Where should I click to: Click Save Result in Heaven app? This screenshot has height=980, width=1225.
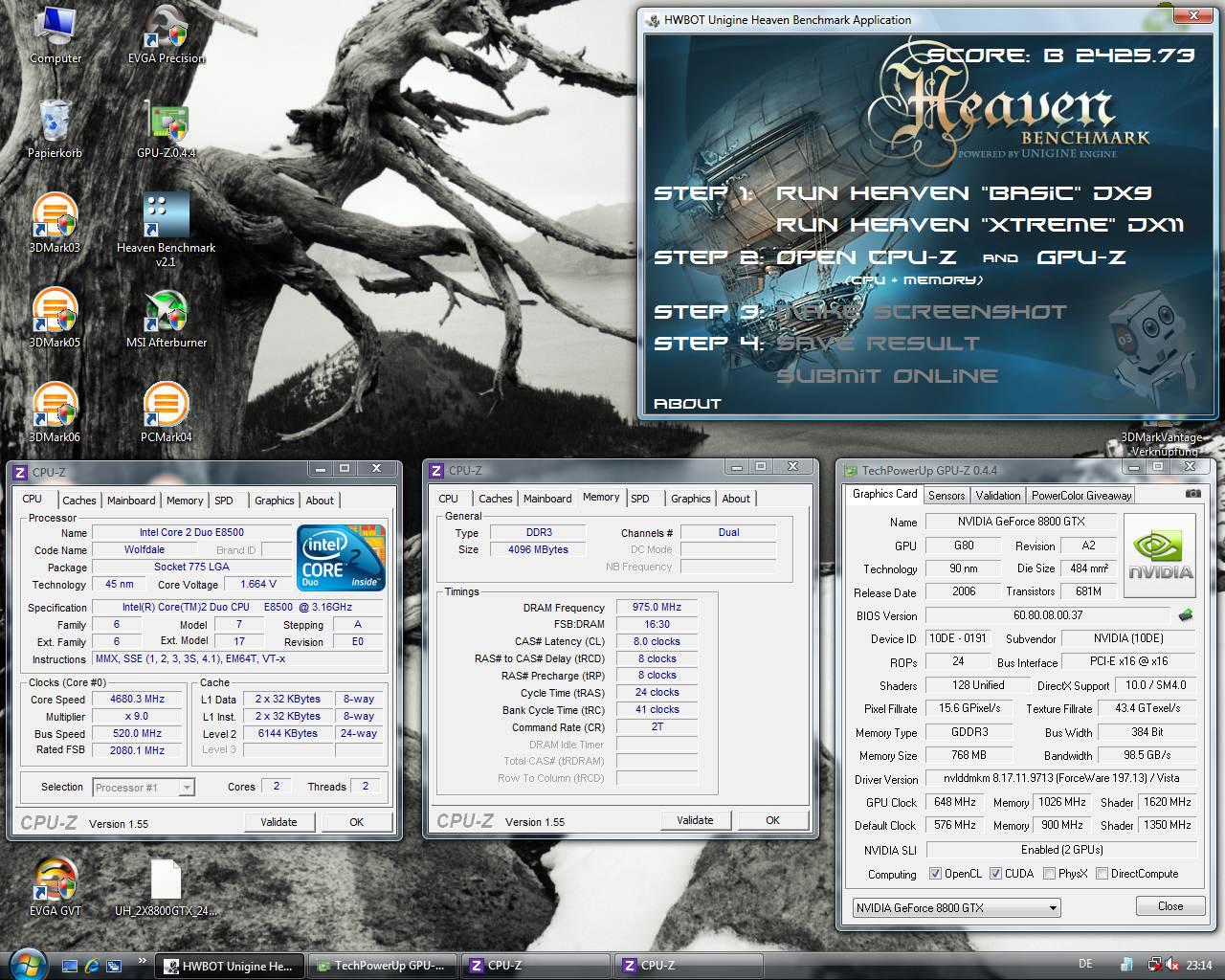click(x=878, y=344)
